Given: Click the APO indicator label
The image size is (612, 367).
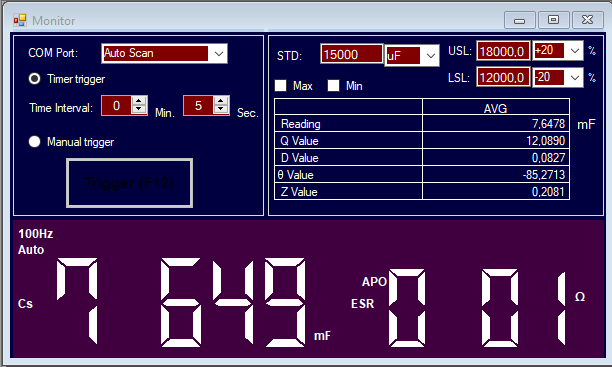Looking at the screenshot, I should tap(374, 281).
